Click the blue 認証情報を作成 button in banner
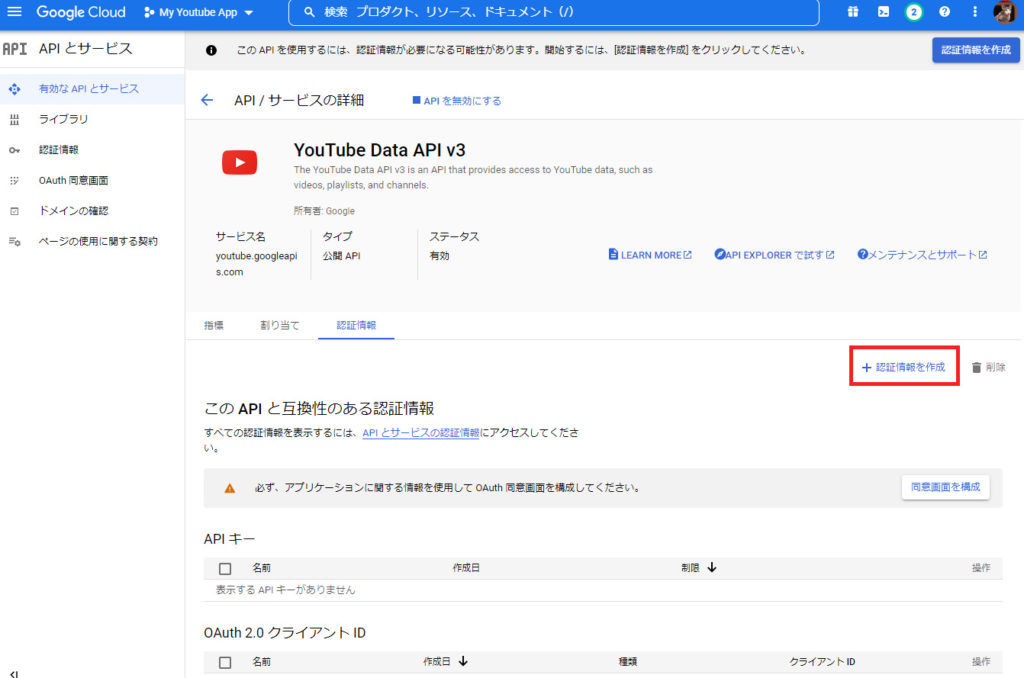The height and width of the screenshot is (678, 1024). coord(976,50)
